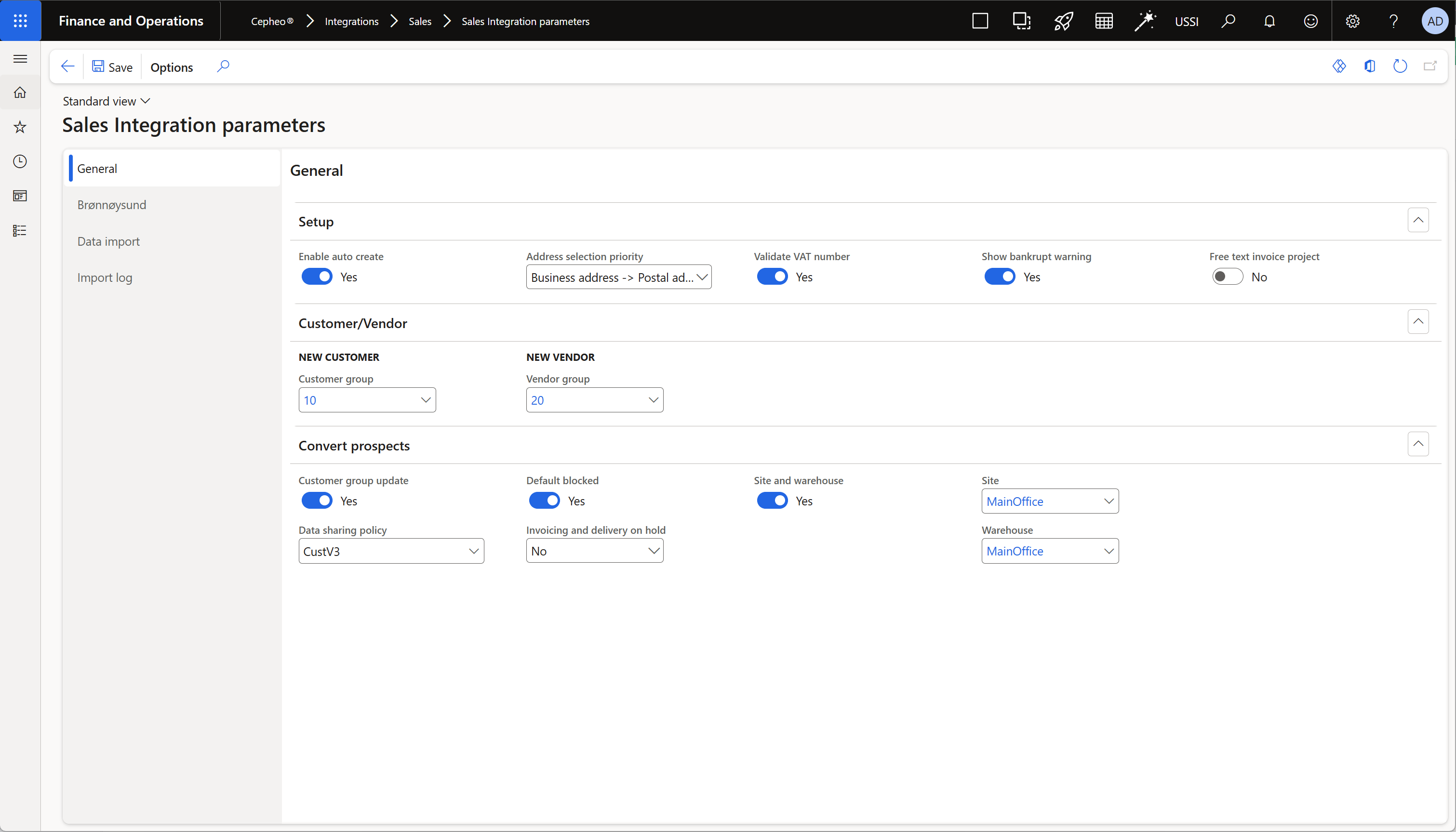
Task: Open the app launcher waffle icon
Action: 20,21
